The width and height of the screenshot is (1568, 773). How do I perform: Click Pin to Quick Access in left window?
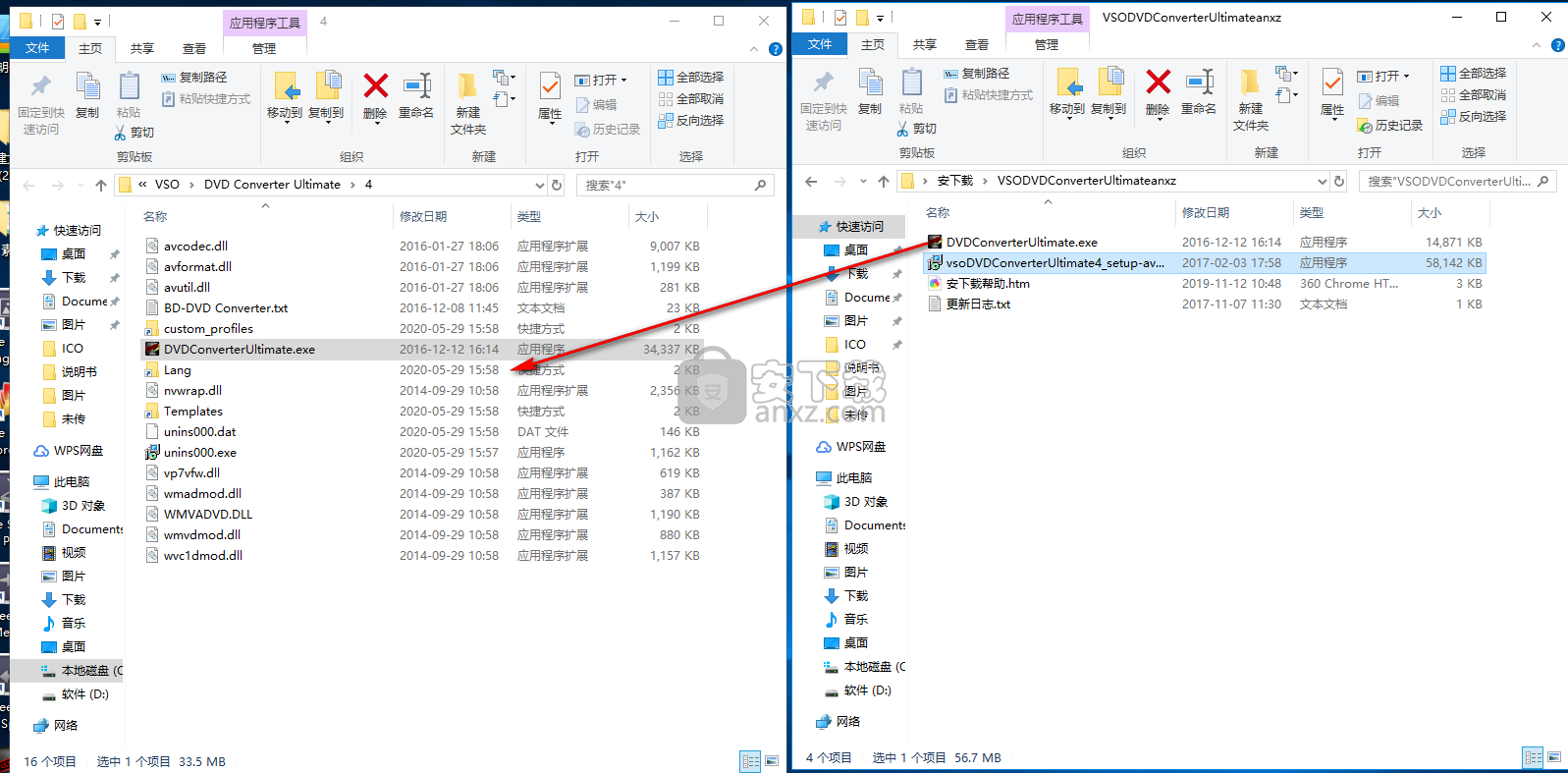click(x=41, y=103)
